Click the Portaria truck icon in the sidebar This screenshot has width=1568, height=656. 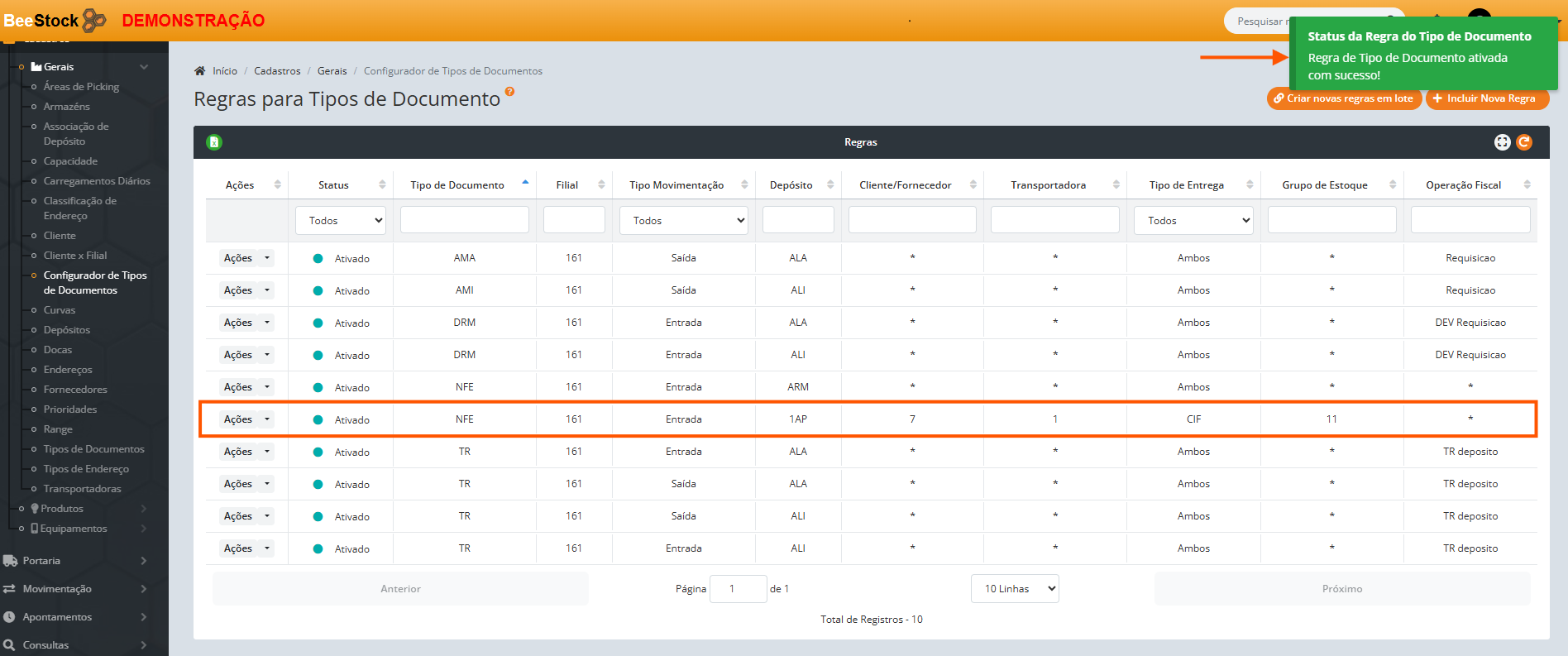tap(10, 561)
